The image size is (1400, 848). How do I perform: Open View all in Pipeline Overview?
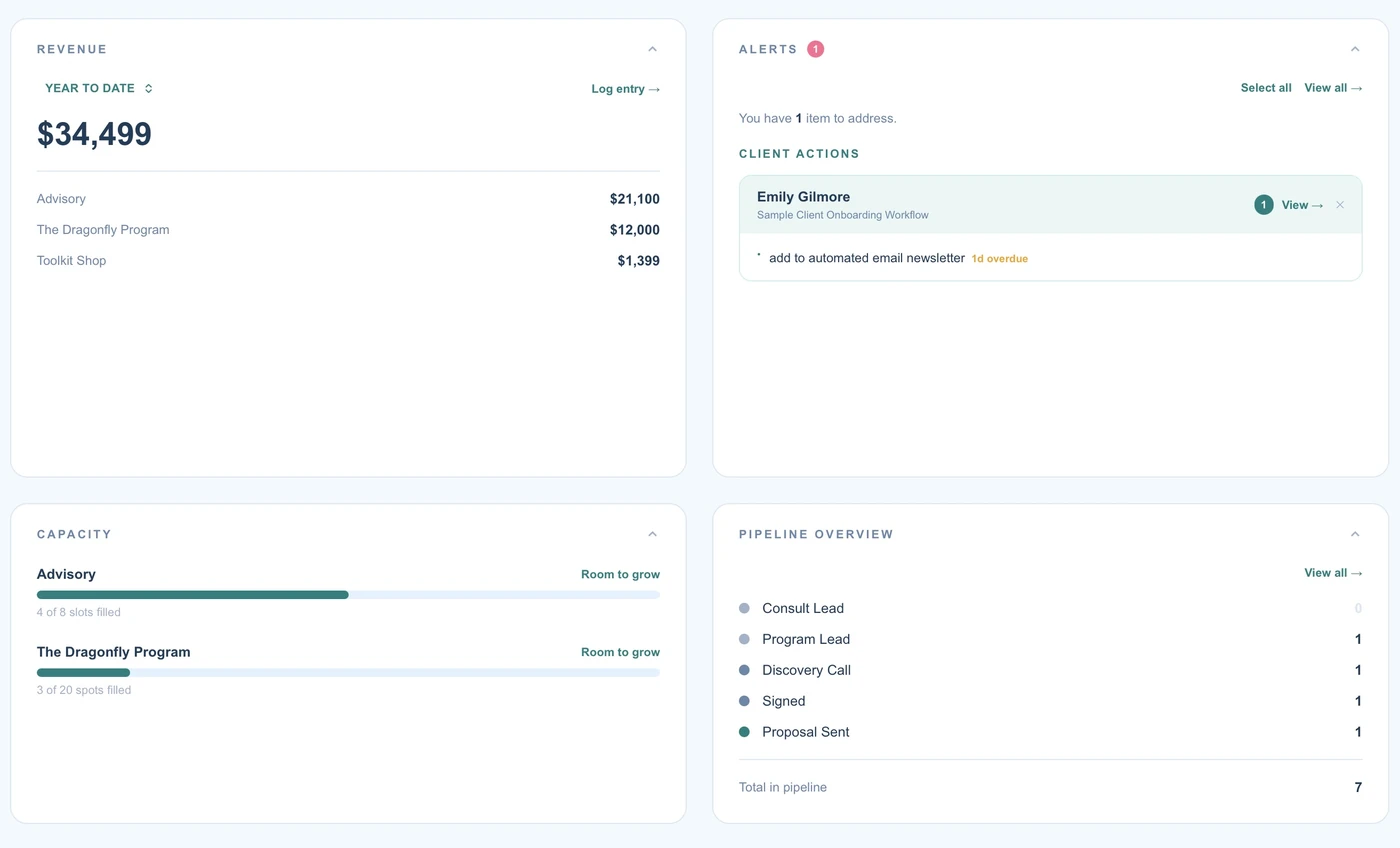tap(1333, 573)
